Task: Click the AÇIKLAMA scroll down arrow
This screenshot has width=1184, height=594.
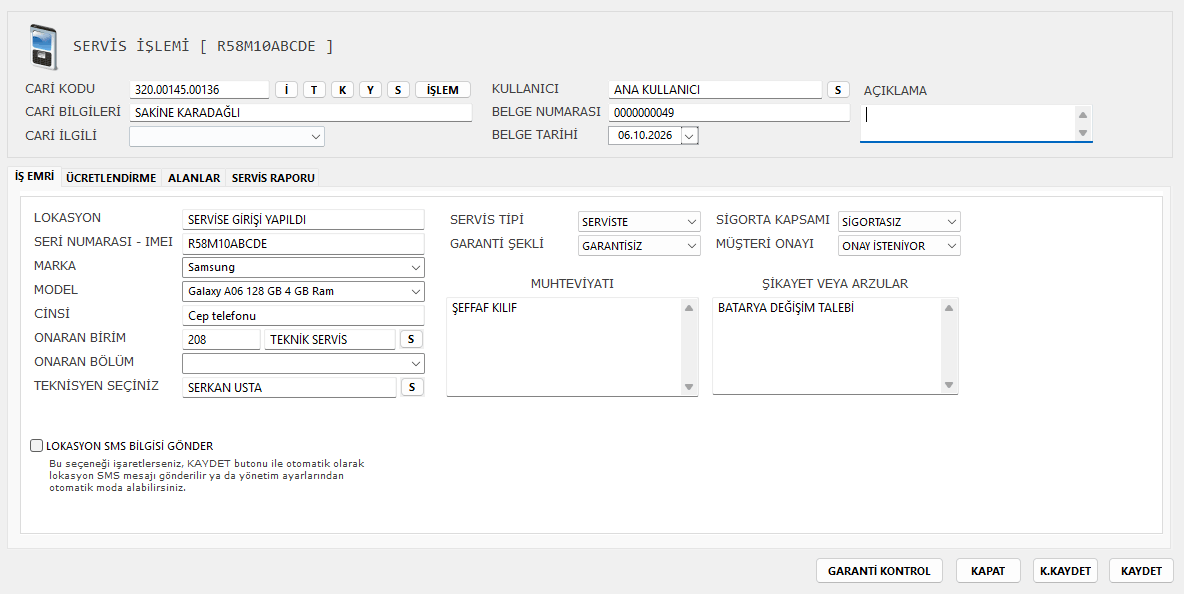Action: click(1083, 133)
